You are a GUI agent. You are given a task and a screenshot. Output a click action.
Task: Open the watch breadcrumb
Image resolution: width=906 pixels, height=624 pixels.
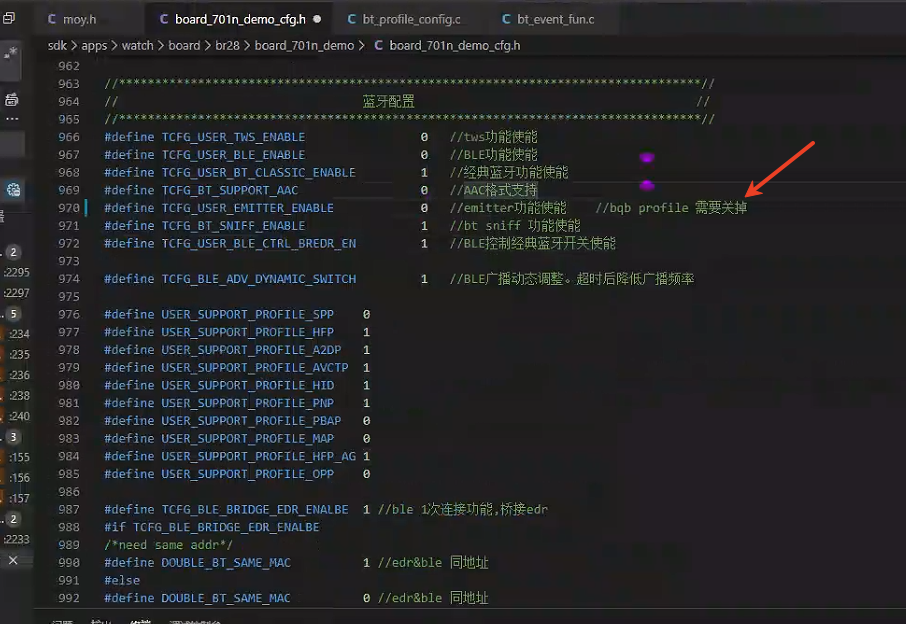click(x=138, y=45)
